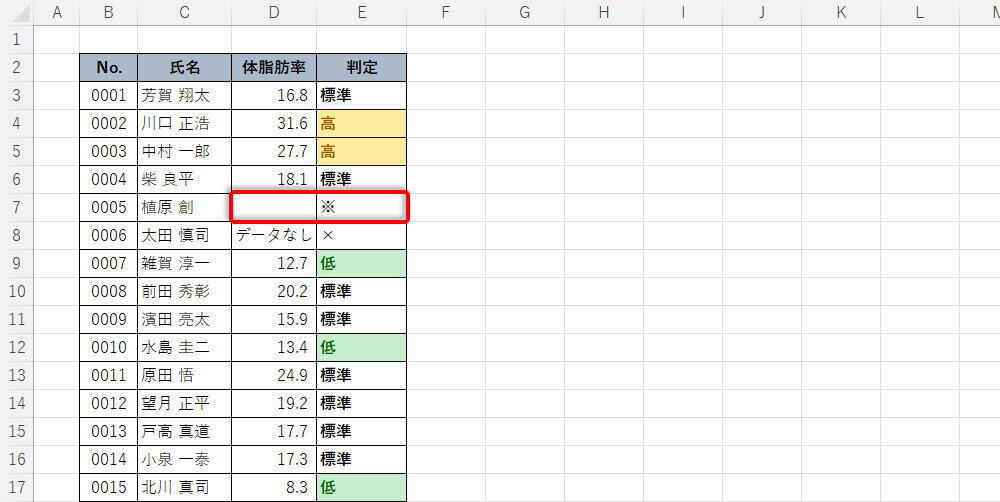This screenshot has height=502, width=1000.
Task: Select the ※ judgment cell
Action: pyautogui.click(x=362, y=207)
